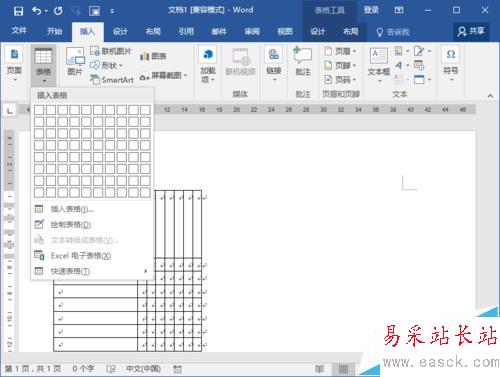Open ribbon display options icon
Screen dimensions: 500x377
399,10
